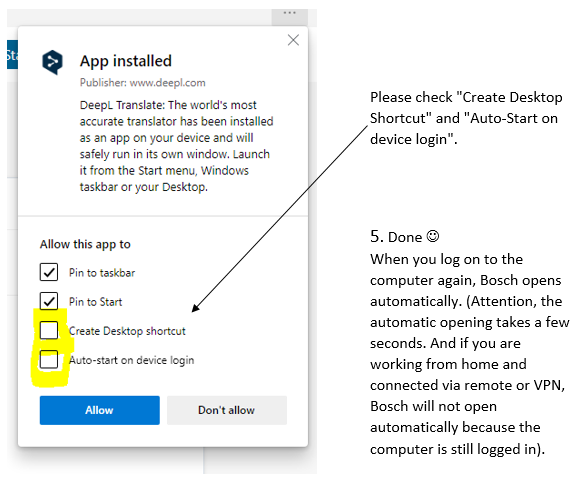Click the Publisher www.deepl.com text
Image resolution: width=584 pixels, height=494 pixels.
143,82
